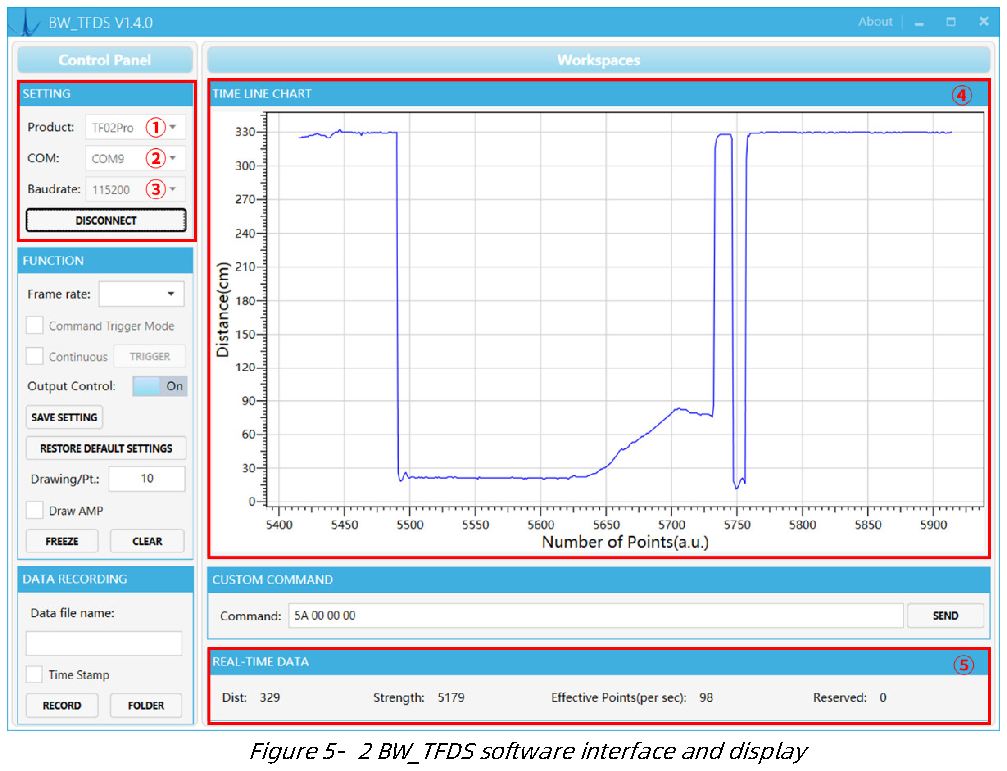Open the About menu item
Image resolution: width=1007 pixels, height=771 pixels.
pos(875,22)
